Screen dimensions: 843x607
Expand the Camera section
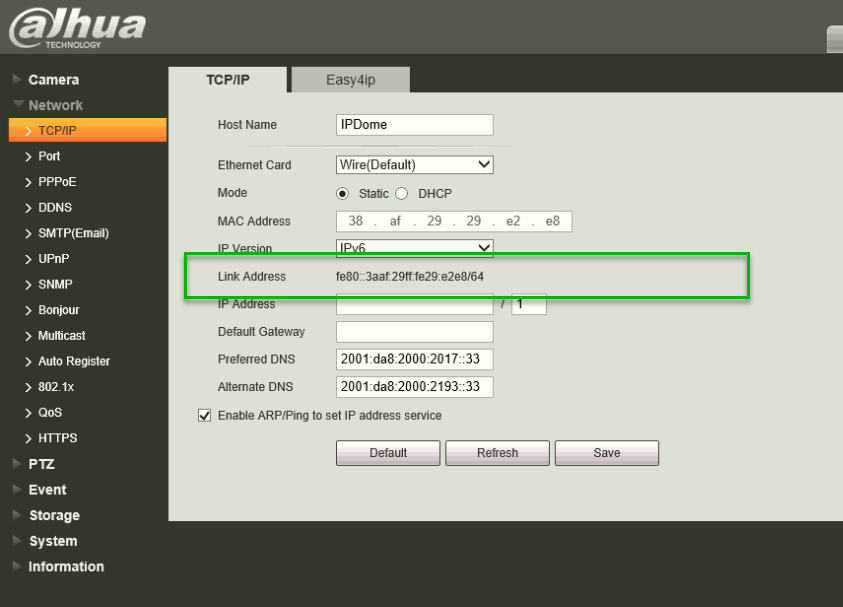[53, 80]
